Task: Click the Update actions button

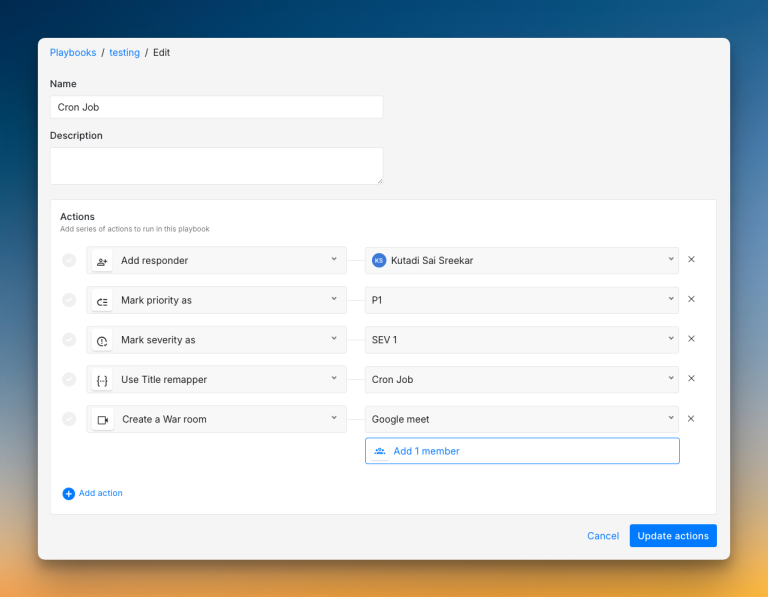Action: tap(672, 536)
